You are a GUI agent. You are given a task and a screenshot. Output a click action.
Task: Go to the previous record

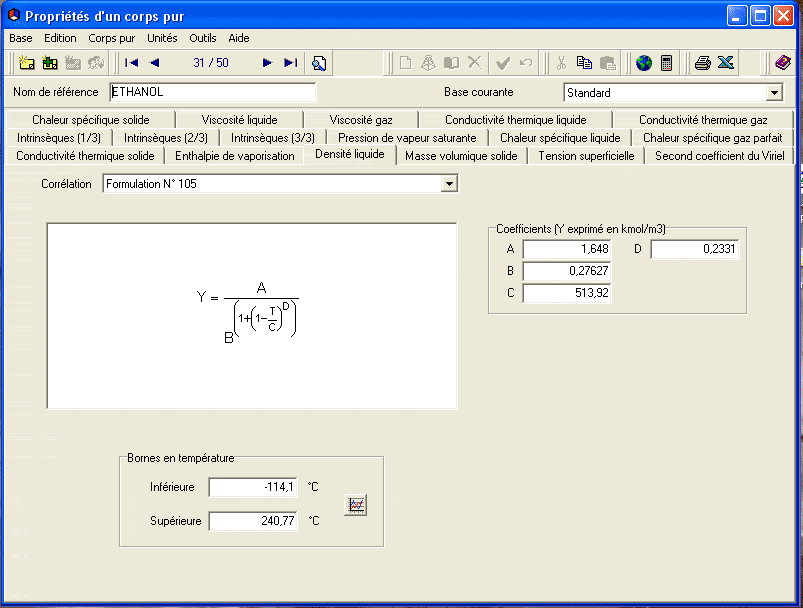[154, 63]
